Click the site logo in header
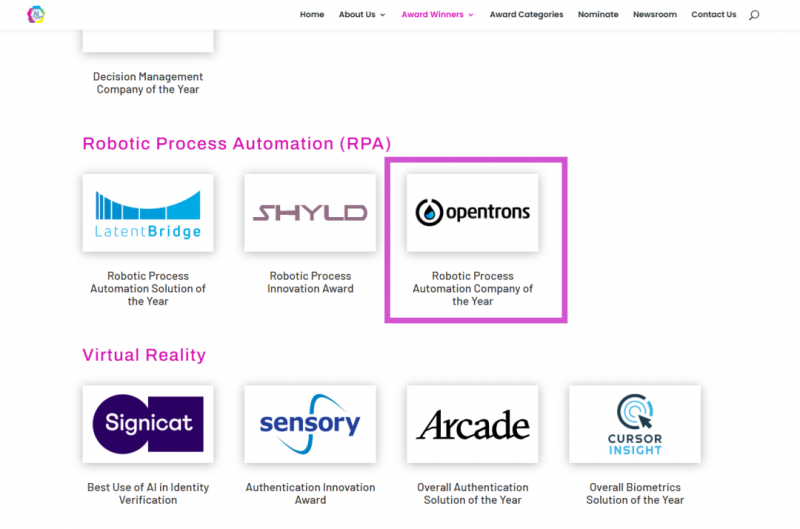 click(x=36, y=15)
